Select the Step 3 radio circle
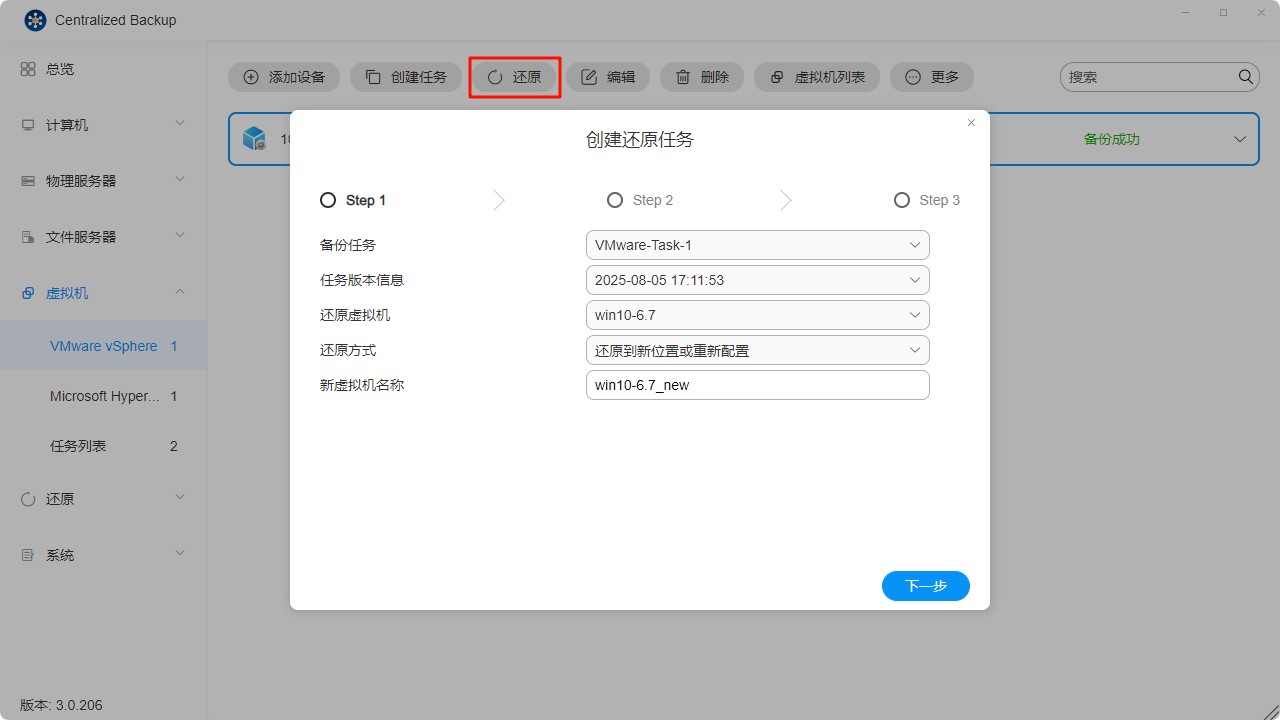This screenshot has width=1280, height=720. [901, 199]
